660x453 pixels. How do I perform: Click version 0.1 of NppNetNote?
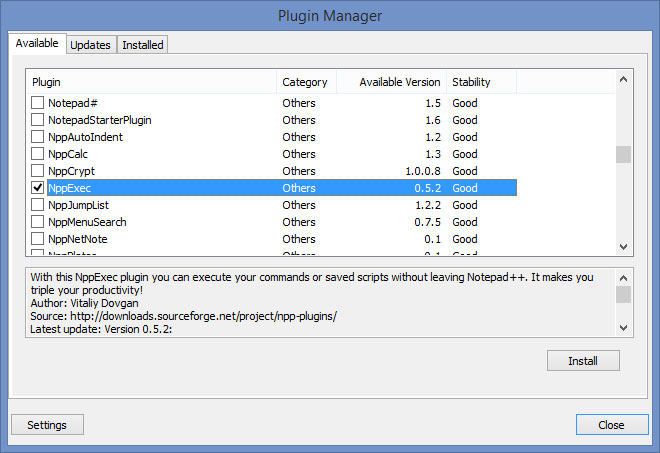(x=432, y=239)
